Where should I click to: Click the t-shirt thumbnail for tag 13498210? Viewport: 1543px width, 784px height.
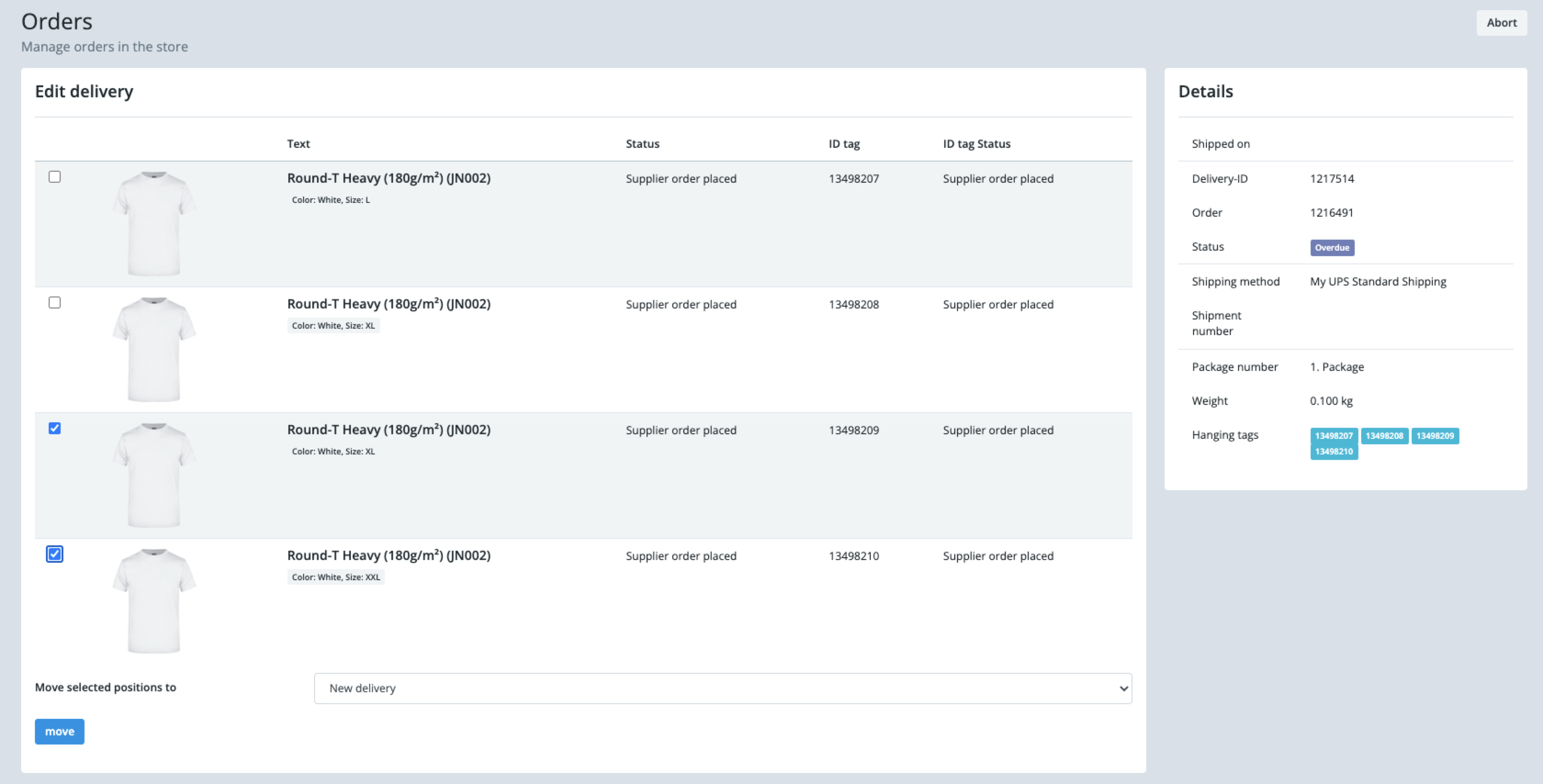pos(154,601)
